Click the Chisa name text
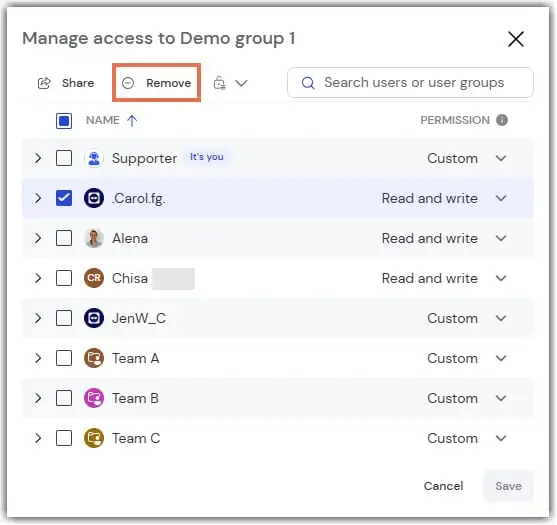 (x=130, y=278)
